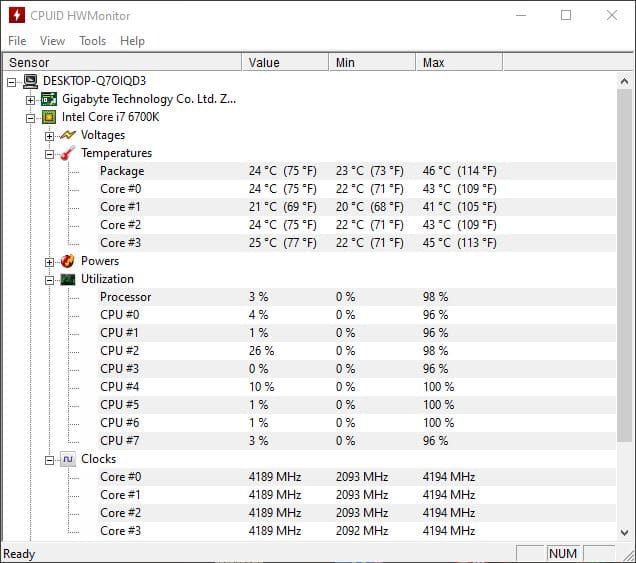The height and width of the screenshot is (563, 636).
Task: Open the Tools menu
Action: [93, 41]
